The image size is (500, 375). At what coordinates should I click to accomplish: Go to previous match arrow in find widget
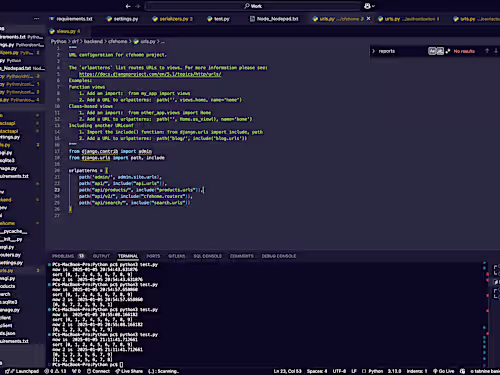click(487, 51)
